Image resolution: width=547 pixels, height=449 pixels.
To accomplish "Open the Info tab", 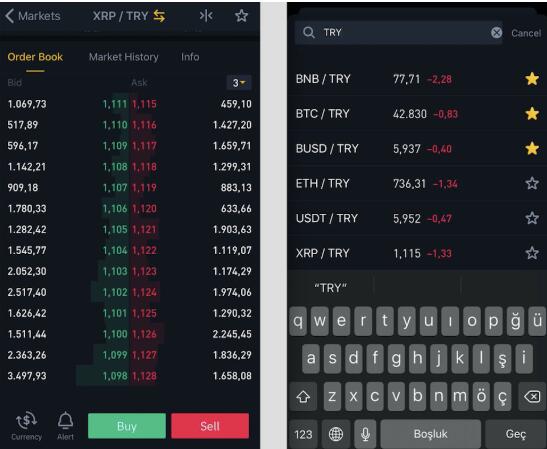I will point(190,57).
